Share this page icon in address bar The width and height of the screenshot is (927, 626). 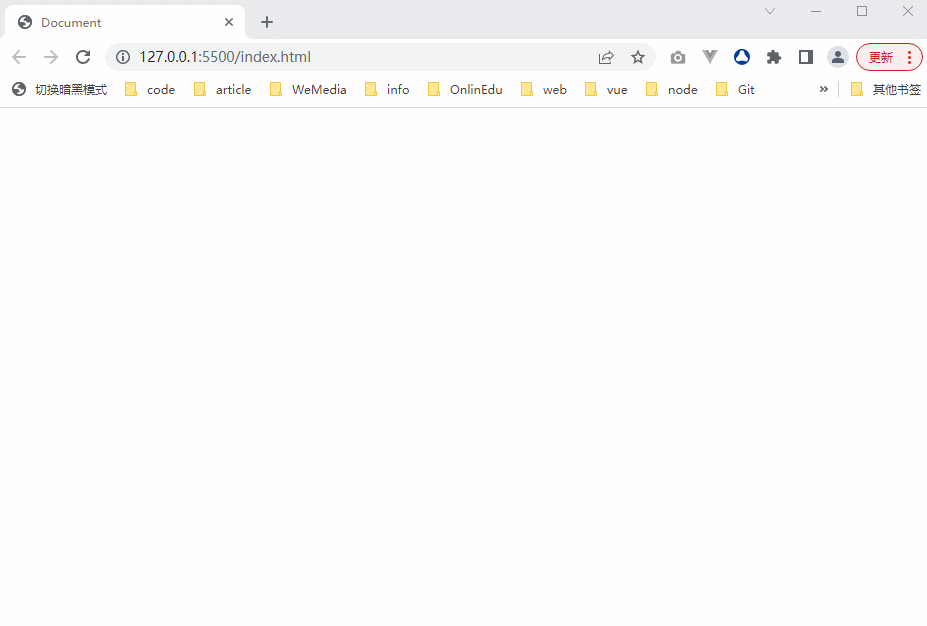(x=606, y=57)
